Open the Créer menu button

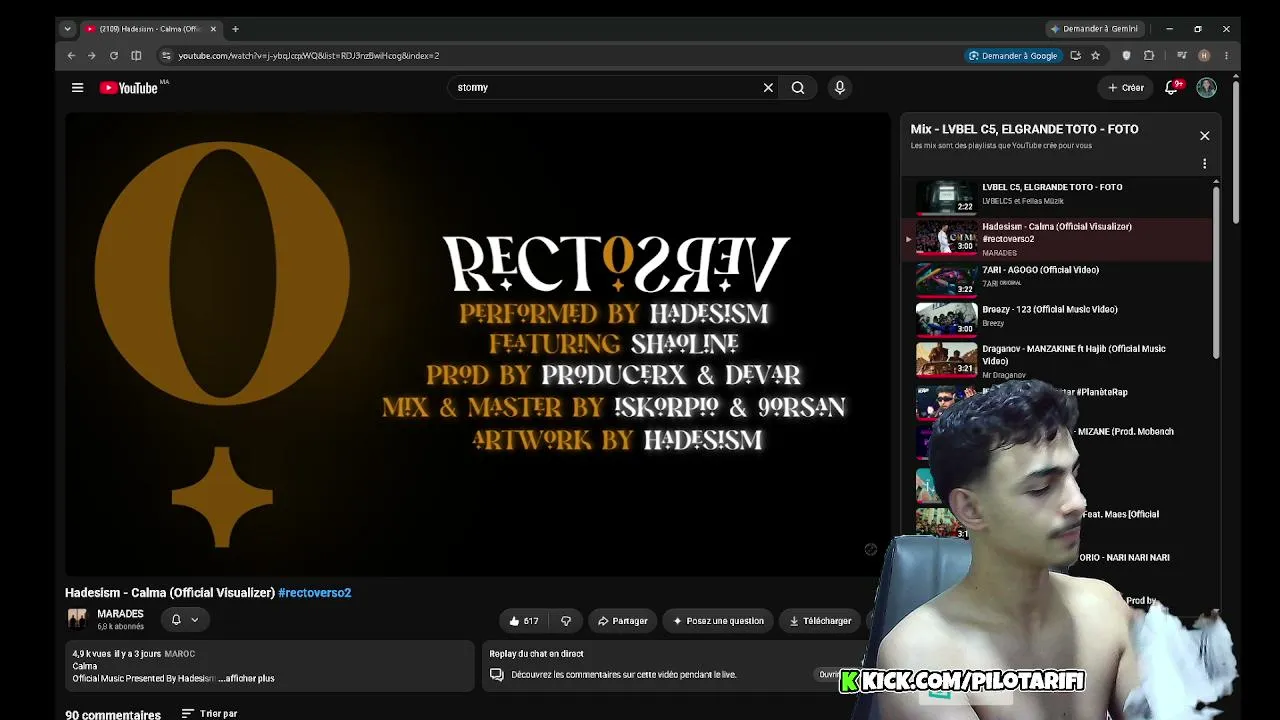1126,88
